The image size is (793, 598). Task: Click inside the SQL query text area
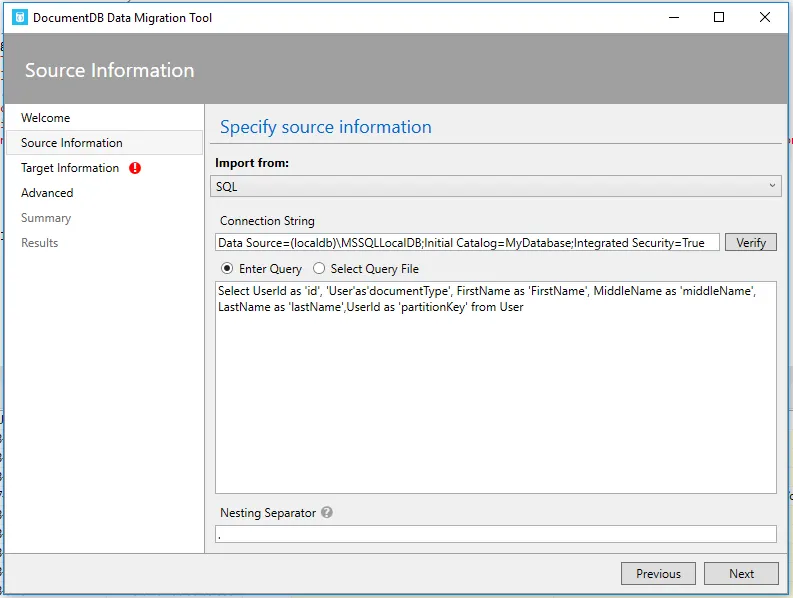pos(496,388)
